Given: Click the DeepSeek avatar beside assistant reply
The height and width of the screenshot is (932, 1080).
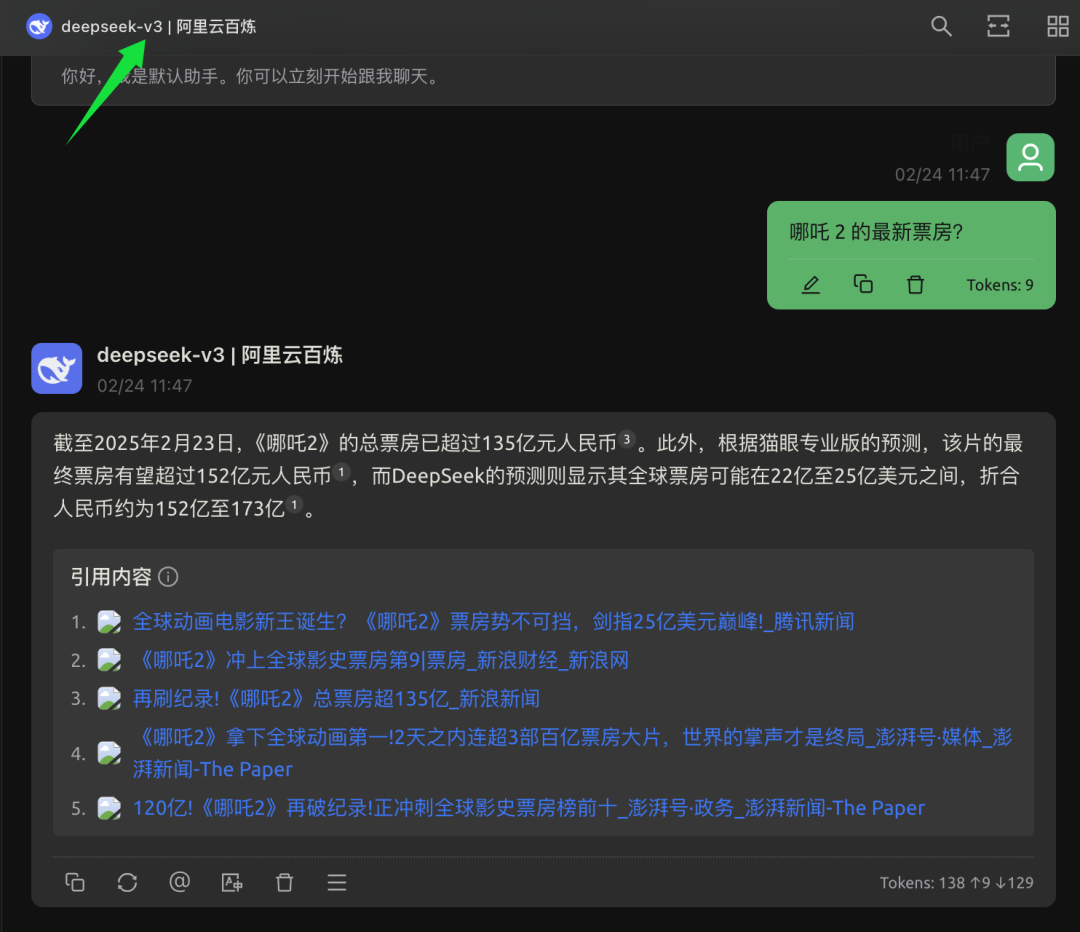Looking at the screenshot, I should coord(56,369).
